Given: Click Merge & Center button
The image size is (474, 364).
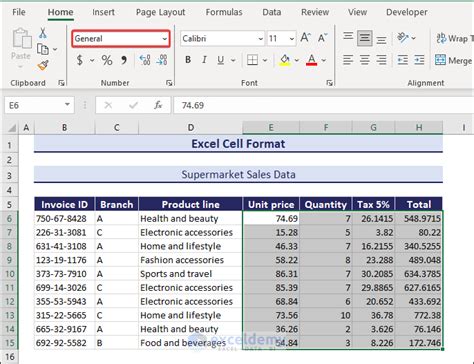Looking at the screenshot, I should (x=454, y=60).
